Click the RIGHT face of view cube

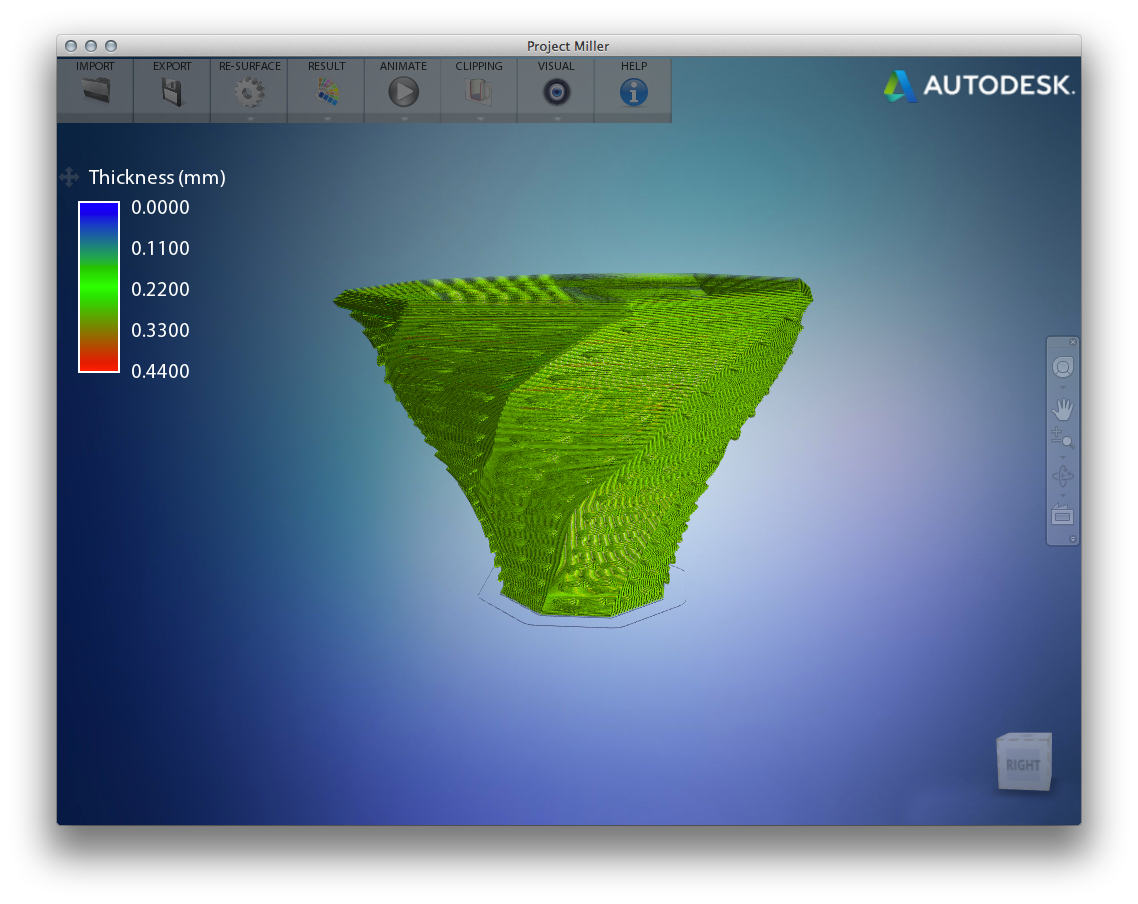[1022, 765]
